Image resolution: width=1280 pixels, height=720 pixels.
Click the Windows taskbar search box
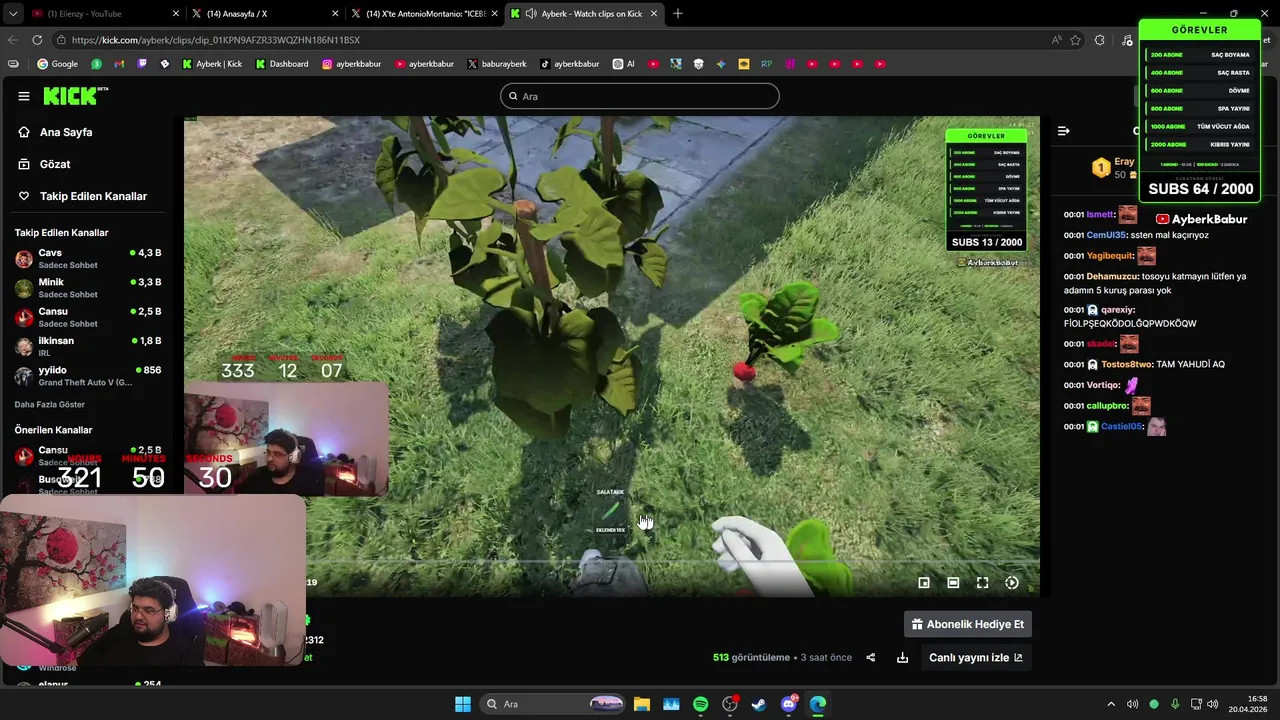pyautogui.click(x=553, y=704)
